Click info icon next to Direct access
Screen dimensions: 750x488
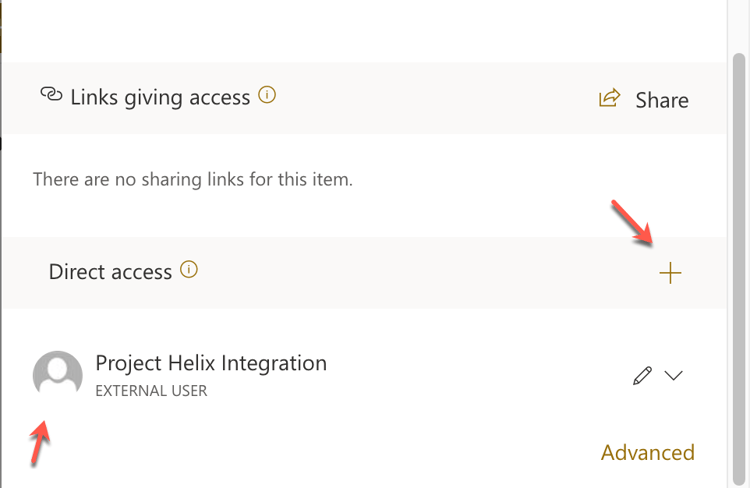point(189,270)
